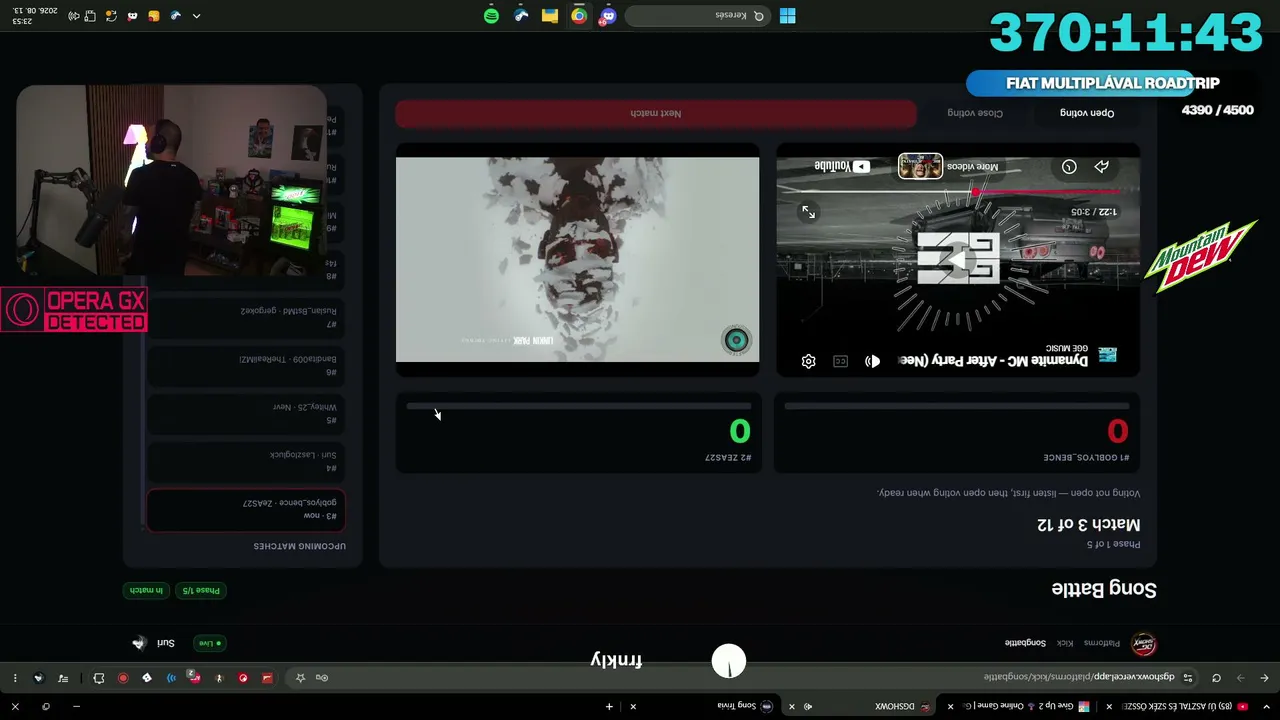This screenshot has width=1280, height=720.
Task: Show hidden system tray icons
Action: tap(196, 16)
